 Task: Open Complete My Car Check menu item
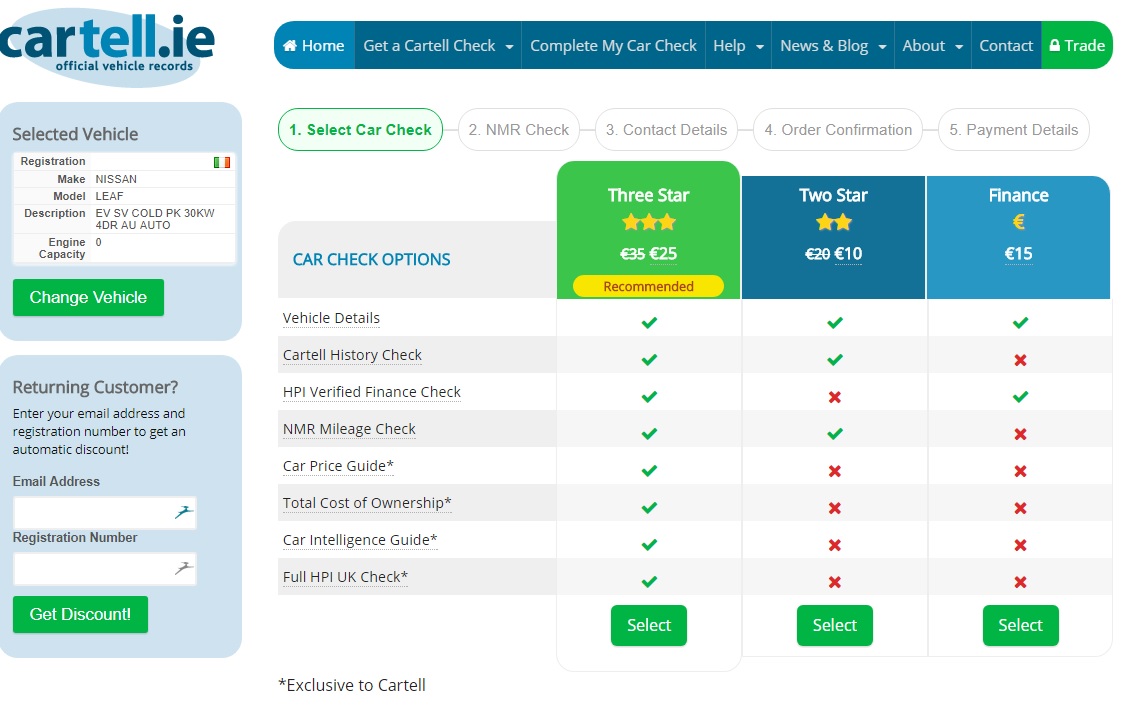pyautogui.click(x=613, y=46)
